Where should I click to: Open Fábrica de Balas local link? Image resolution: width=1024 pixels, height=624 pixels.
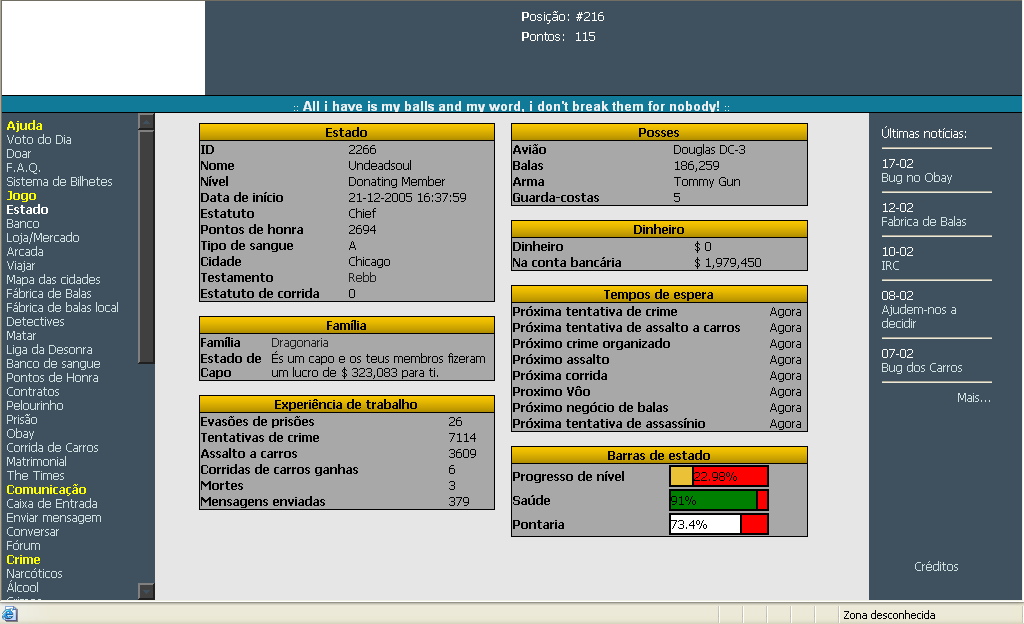pyautogui.click(x=62, y=308)
